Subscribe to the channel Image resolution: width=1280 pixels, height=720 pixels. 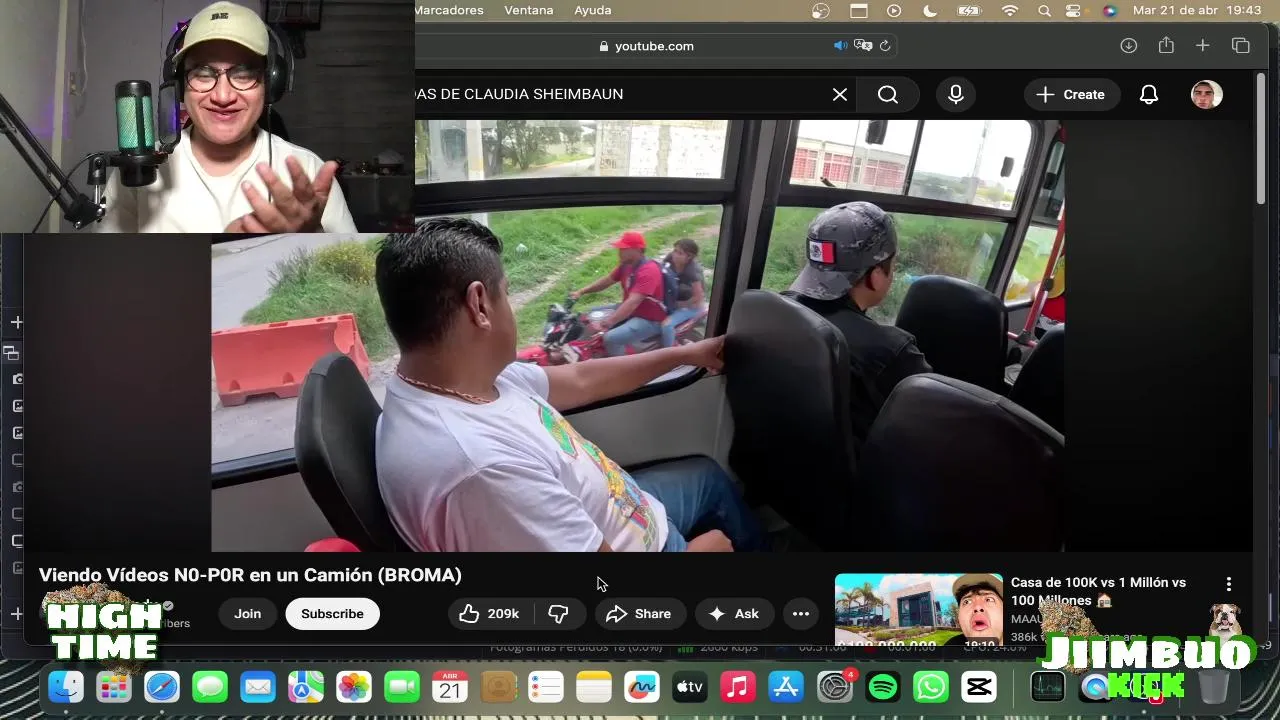pyautogui.click(x=332, y=614)
